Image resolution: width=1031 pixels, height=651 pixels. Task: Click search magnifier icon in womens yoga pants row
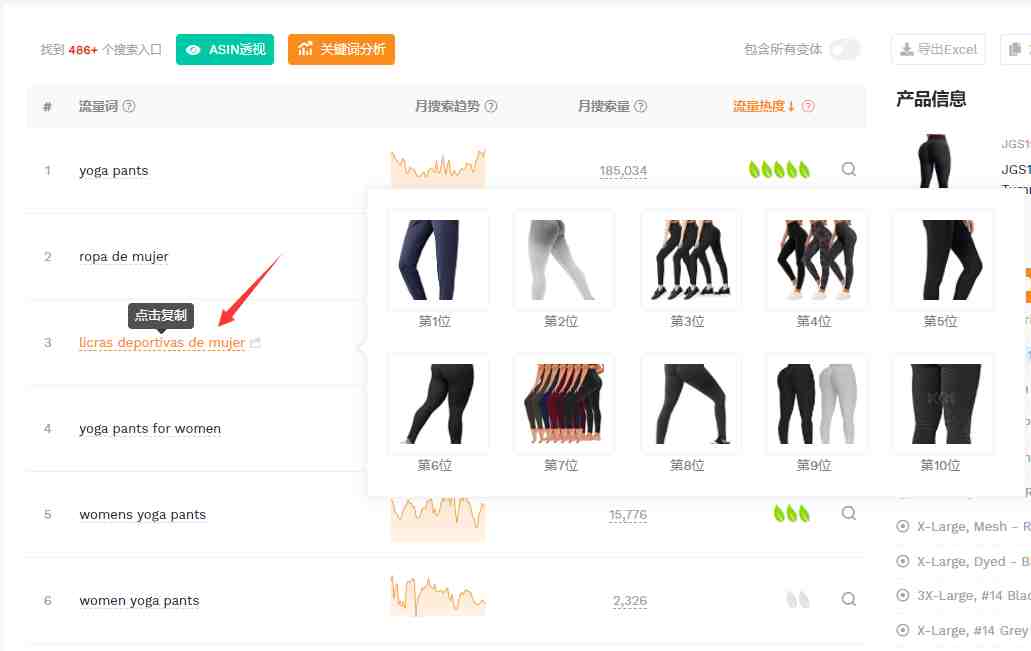(x=849, y=513)
